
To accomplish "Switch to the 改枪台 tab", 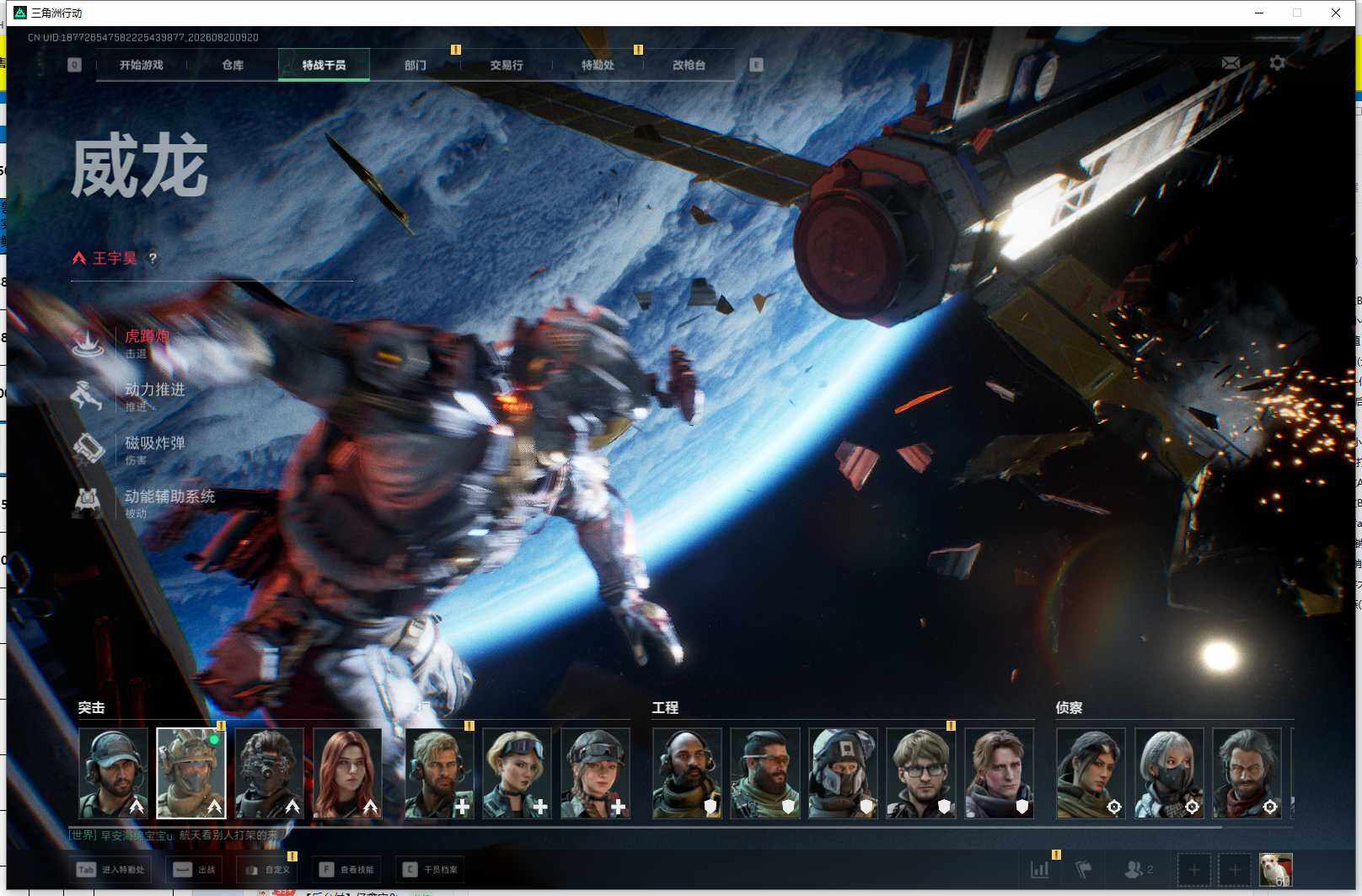I will click(x=689, y=65).
